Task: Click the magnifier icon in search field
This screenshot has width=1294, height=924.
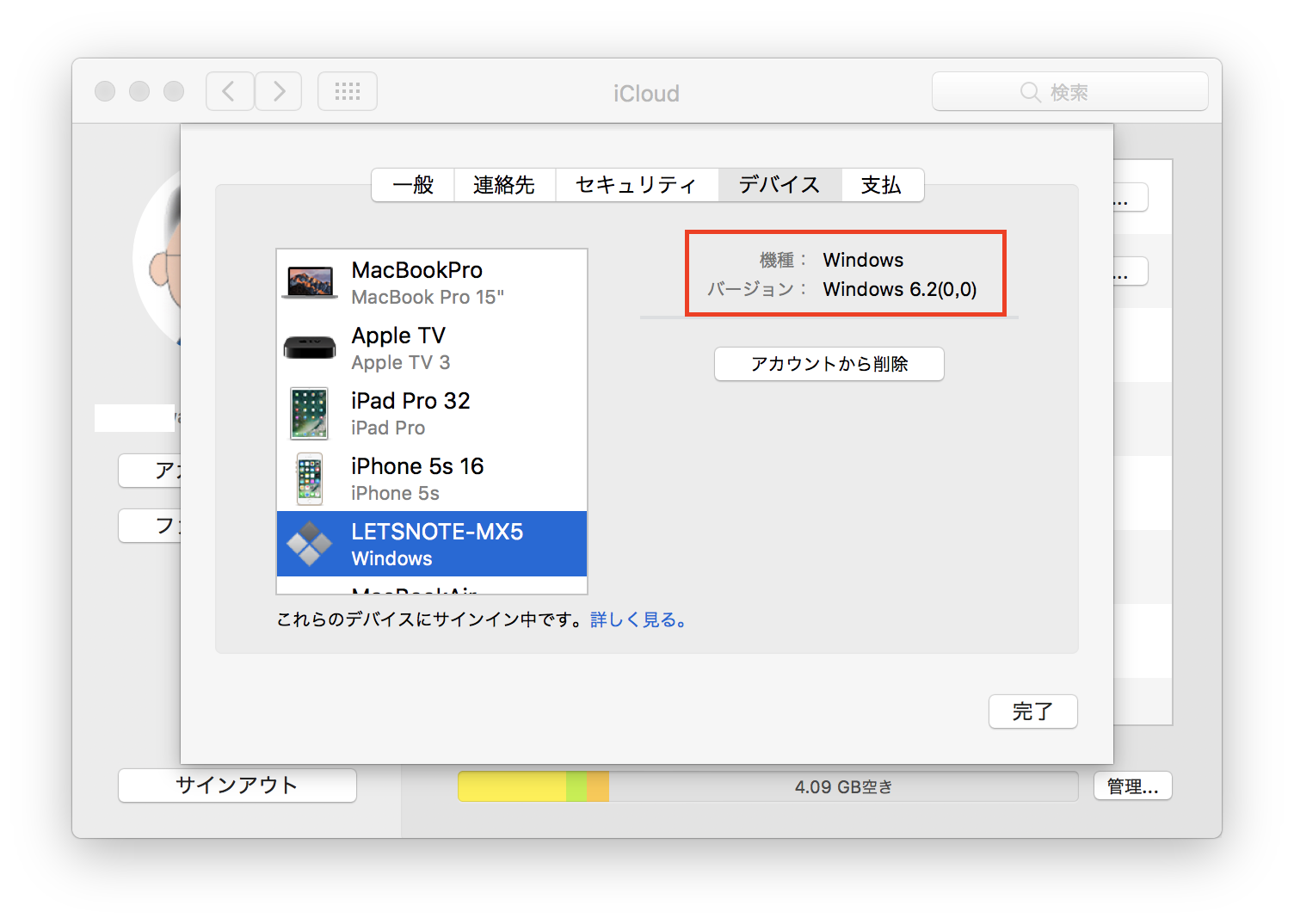Action: [1030, 92]
